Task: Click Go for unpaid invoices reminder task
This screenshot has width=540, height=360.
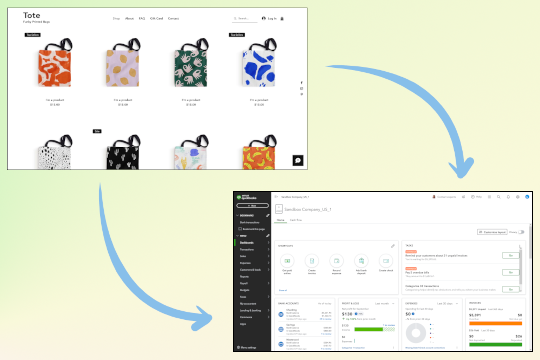Action: [511, 256]
